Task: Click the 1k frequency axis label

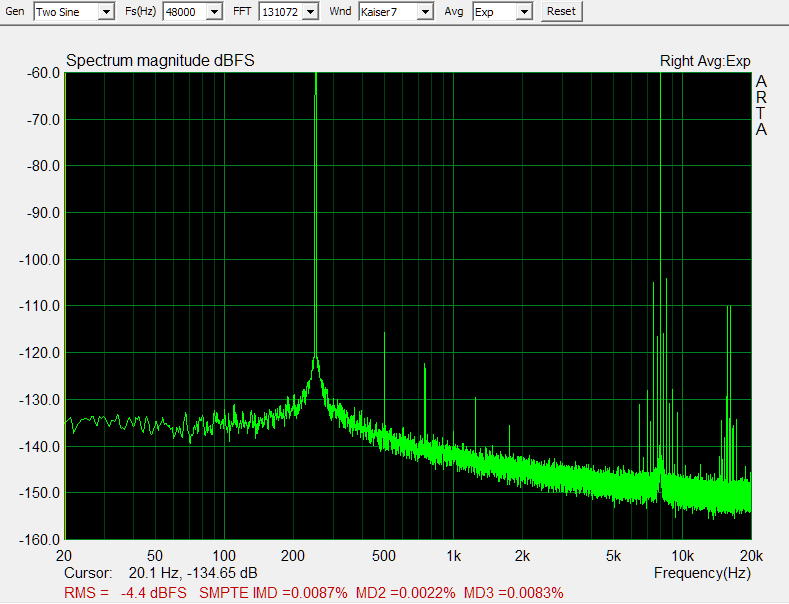Action: click(453, 556)
